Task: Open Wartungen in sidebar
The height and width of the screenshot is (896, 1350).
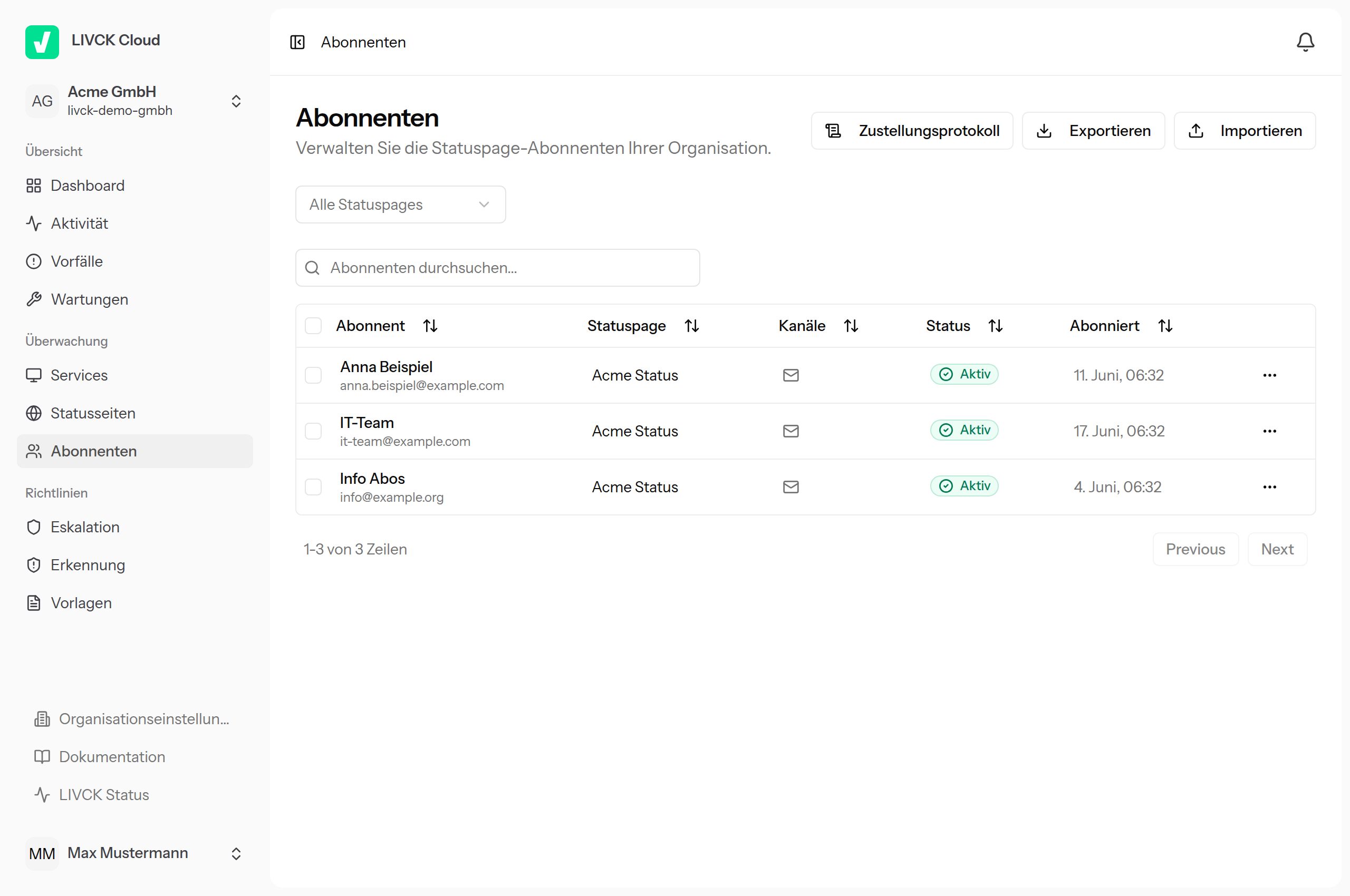Action: pos(135,299)
